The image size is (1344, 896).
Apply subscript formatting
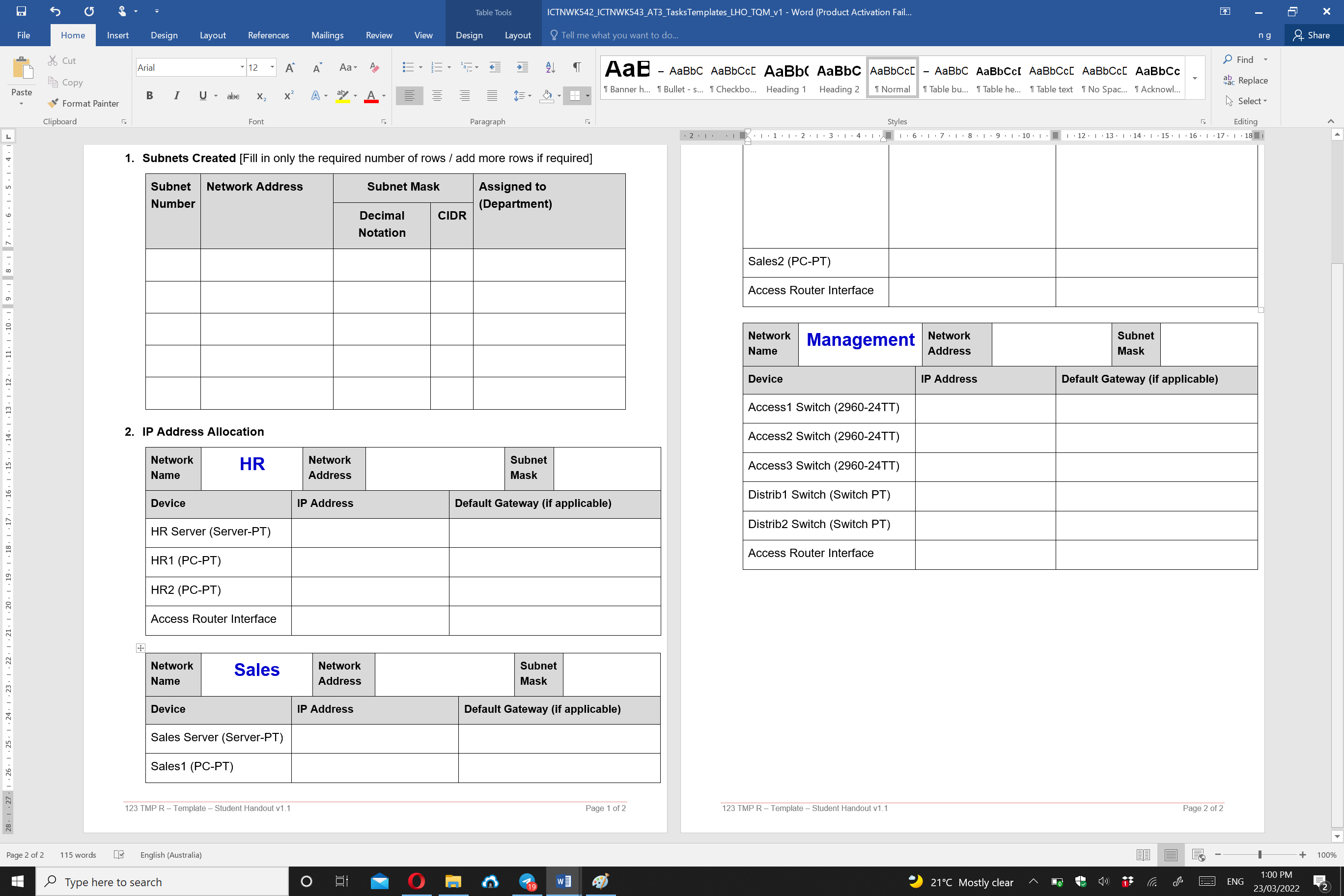(x=261, y=96)
